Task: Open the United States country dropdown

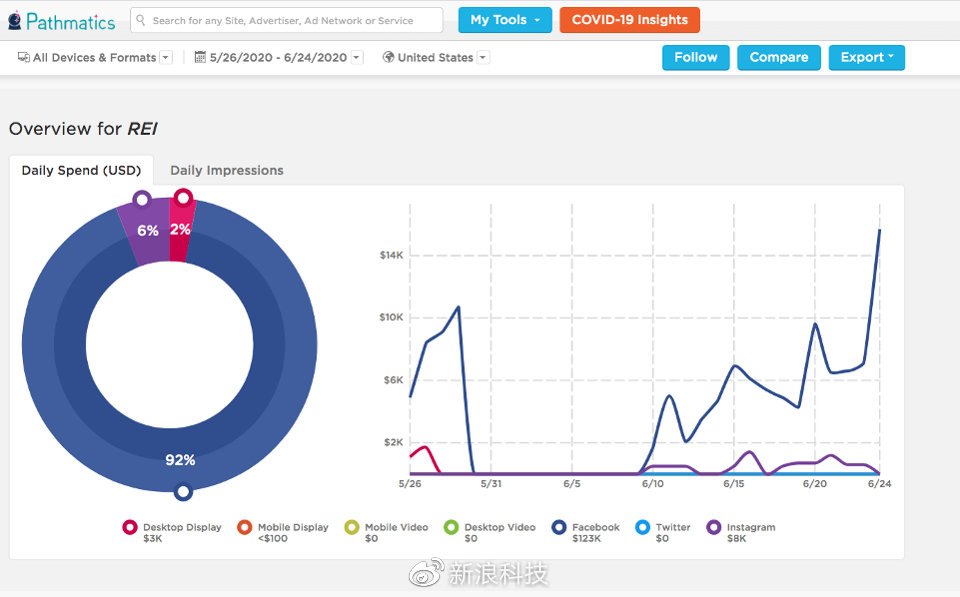Action: coord(483,58)
